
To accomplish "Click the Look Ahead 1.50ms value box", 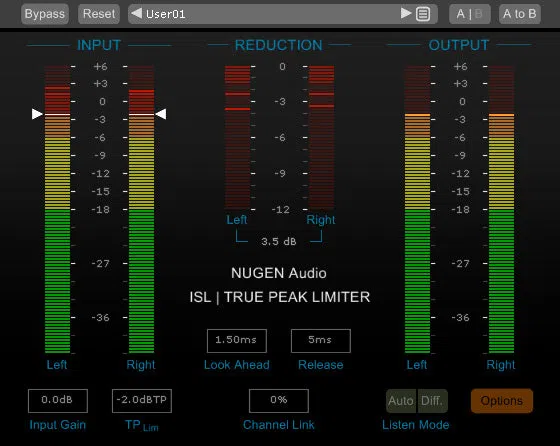I will (236, 341).
